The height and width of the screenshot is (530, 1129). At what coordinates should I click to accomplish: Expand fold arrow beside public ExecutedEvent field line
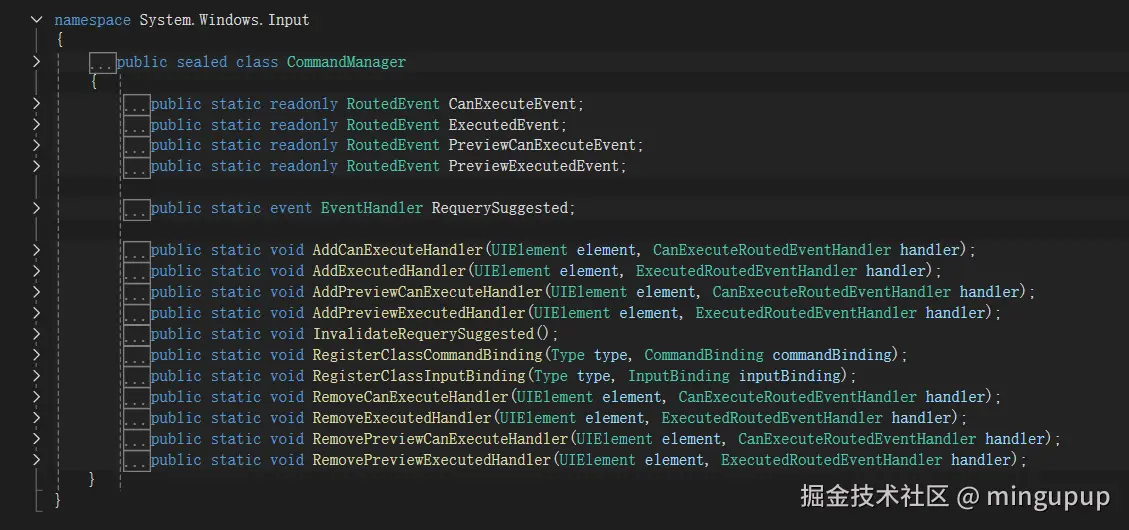click(x=36, y=125)
